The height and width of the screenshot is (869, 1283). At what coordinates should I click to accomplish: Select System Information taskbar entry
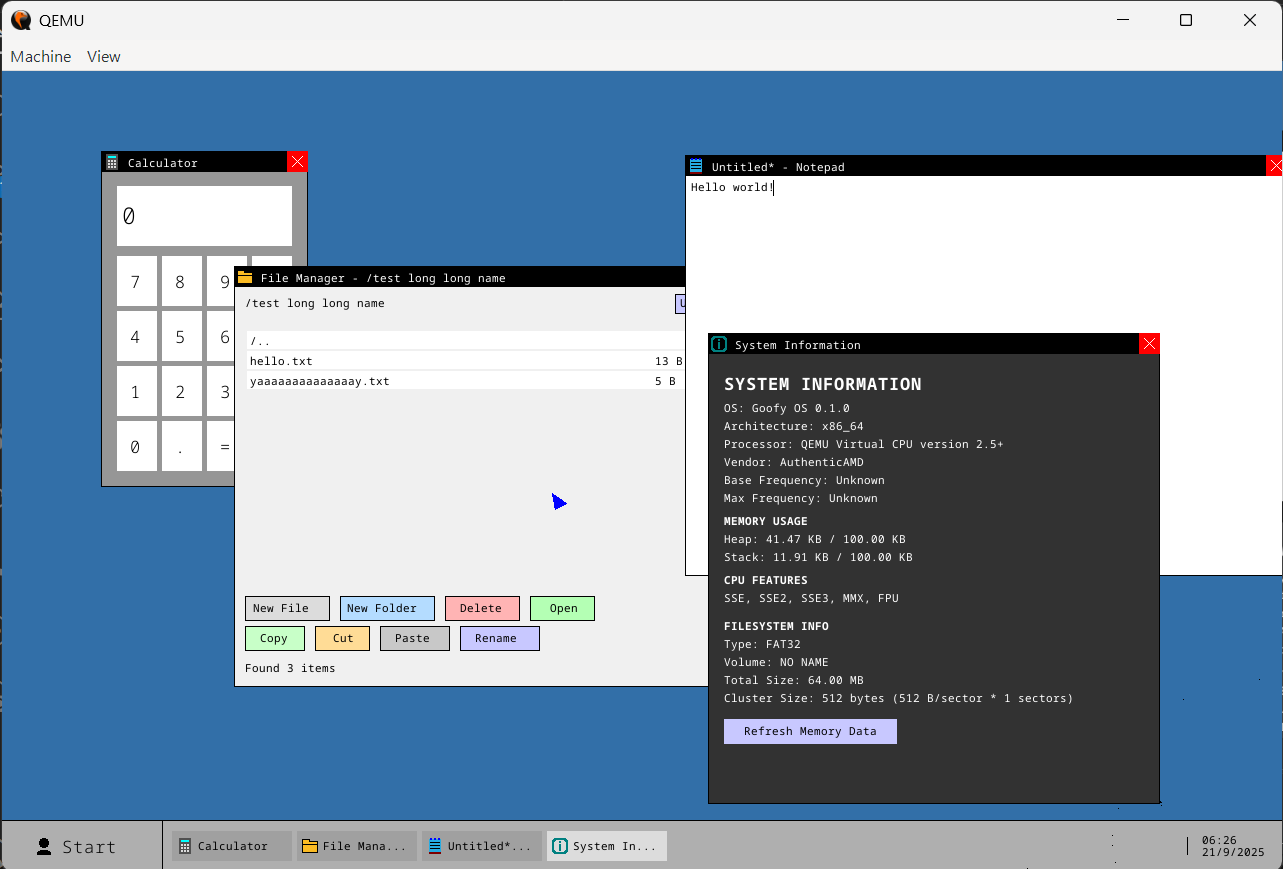click(x=607, y=846)
